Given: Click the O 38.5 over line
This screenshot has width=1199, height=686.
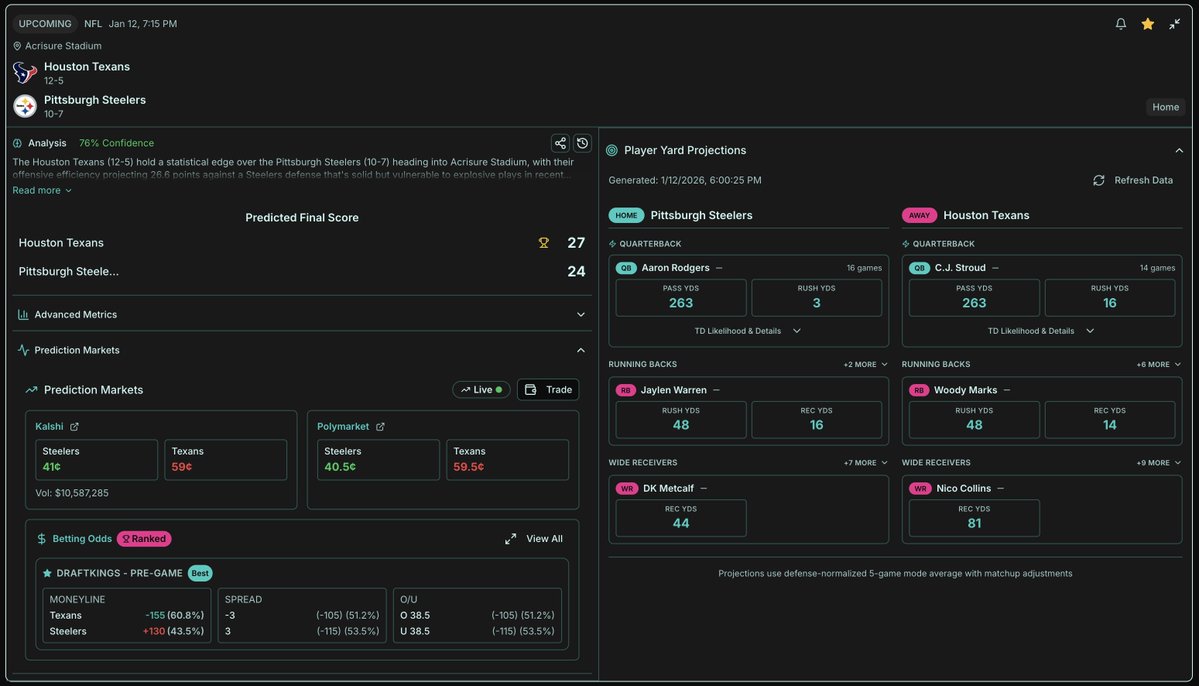Looking at the screenshot, I should [x=477, y=616].
